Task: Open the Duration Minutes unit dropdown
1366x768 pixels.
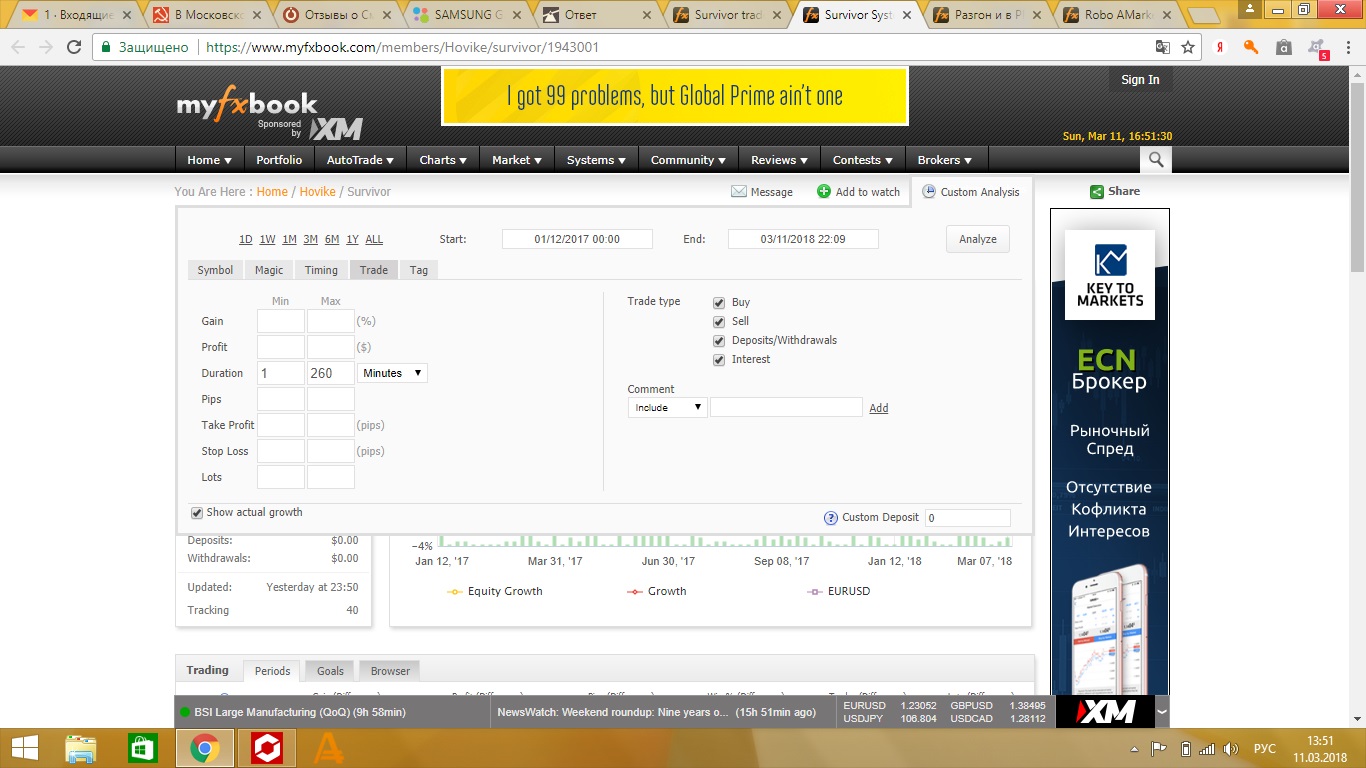Action: [392, 373]
